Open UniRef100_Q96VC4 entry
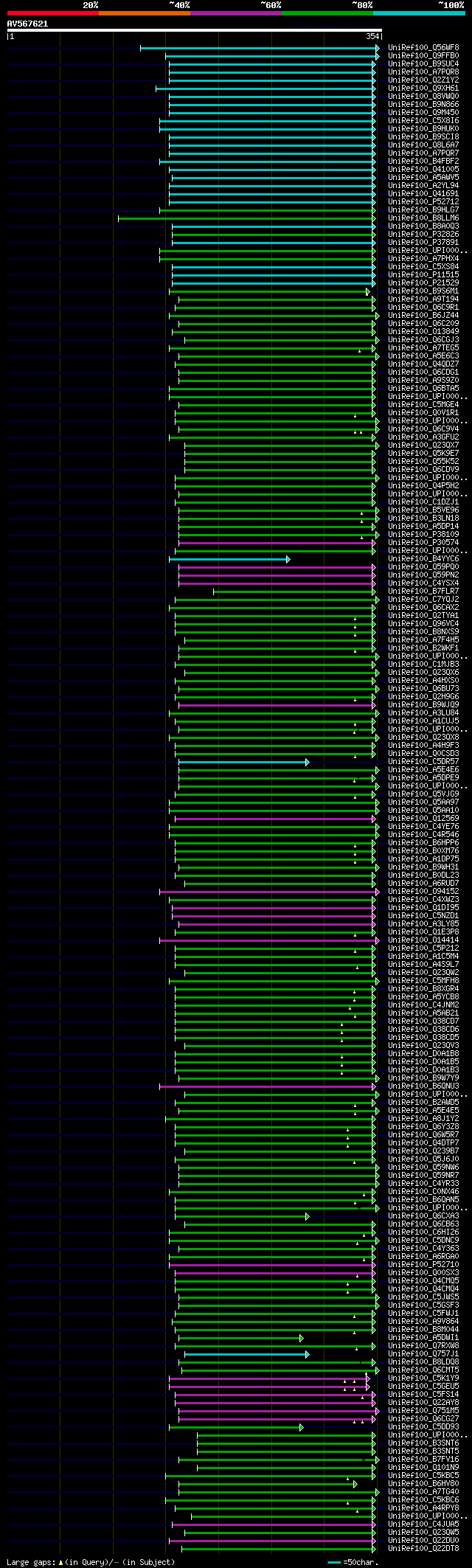 (x=423, y=624)
